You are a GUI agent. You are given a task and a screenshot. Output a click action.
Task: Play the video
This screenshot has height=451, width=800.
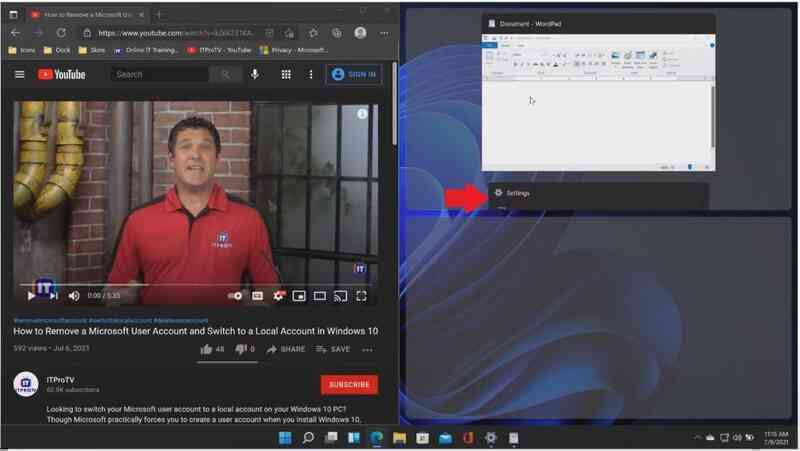[31, 296]
